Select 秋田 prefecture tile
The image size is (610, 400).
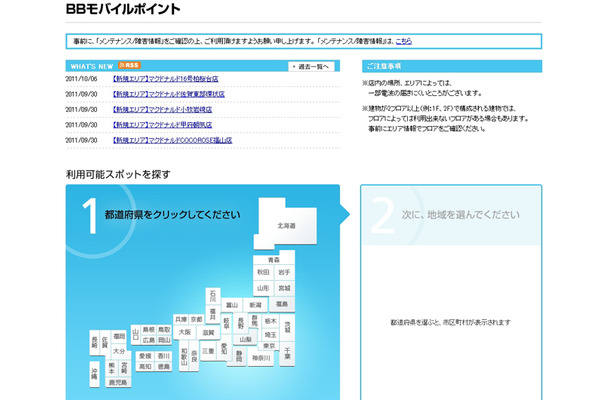click(263, 272)
